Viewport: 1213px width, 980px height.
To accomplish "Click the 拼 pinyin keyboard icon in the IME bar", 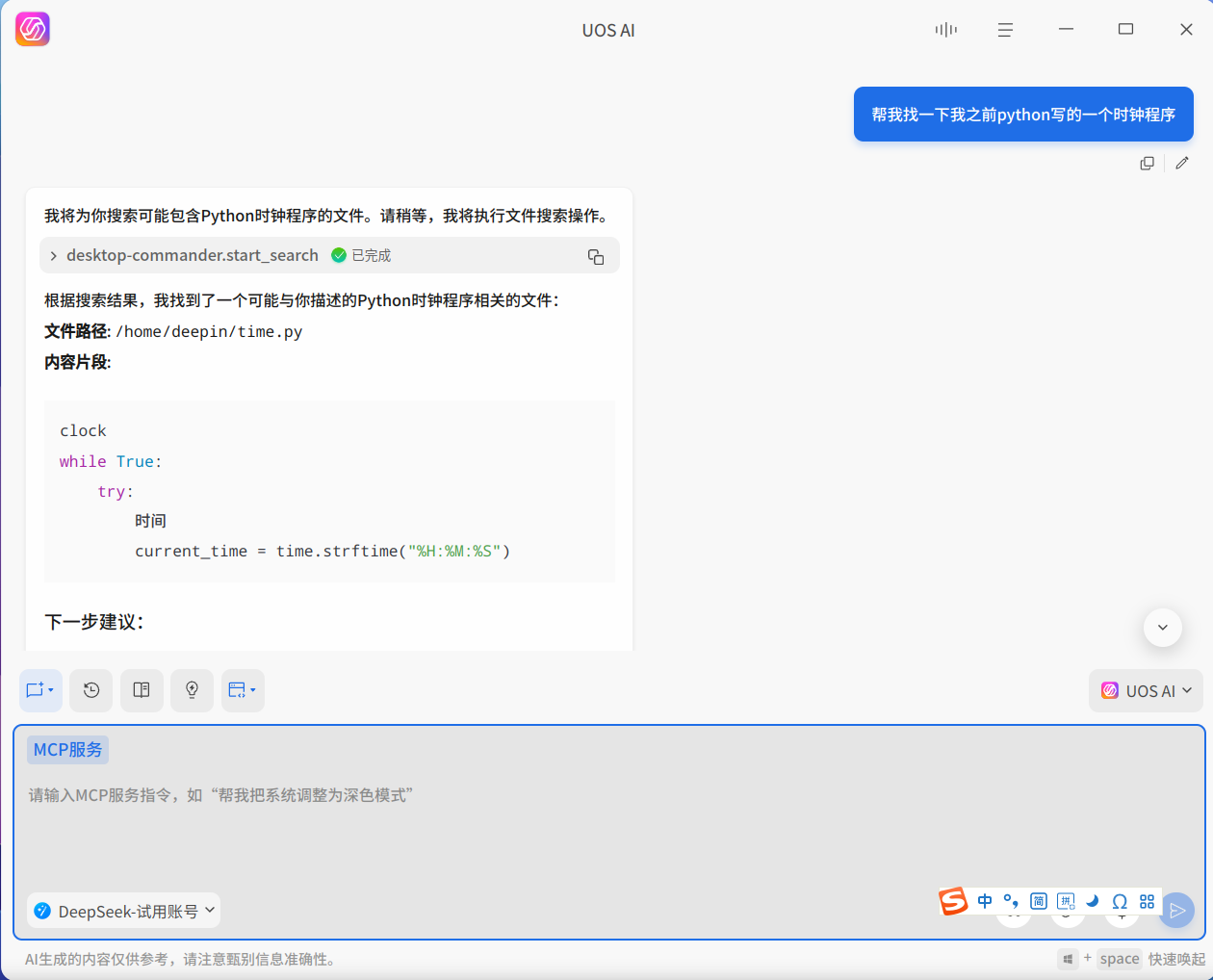I will [1066, 901].
